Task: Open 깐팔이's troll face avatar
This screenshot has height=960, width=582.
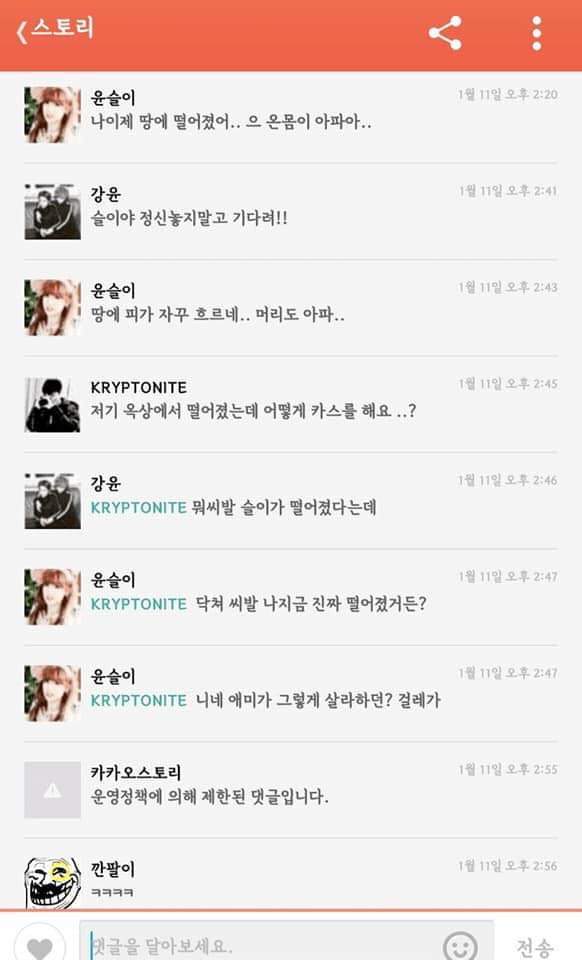Action: [53, 883]
